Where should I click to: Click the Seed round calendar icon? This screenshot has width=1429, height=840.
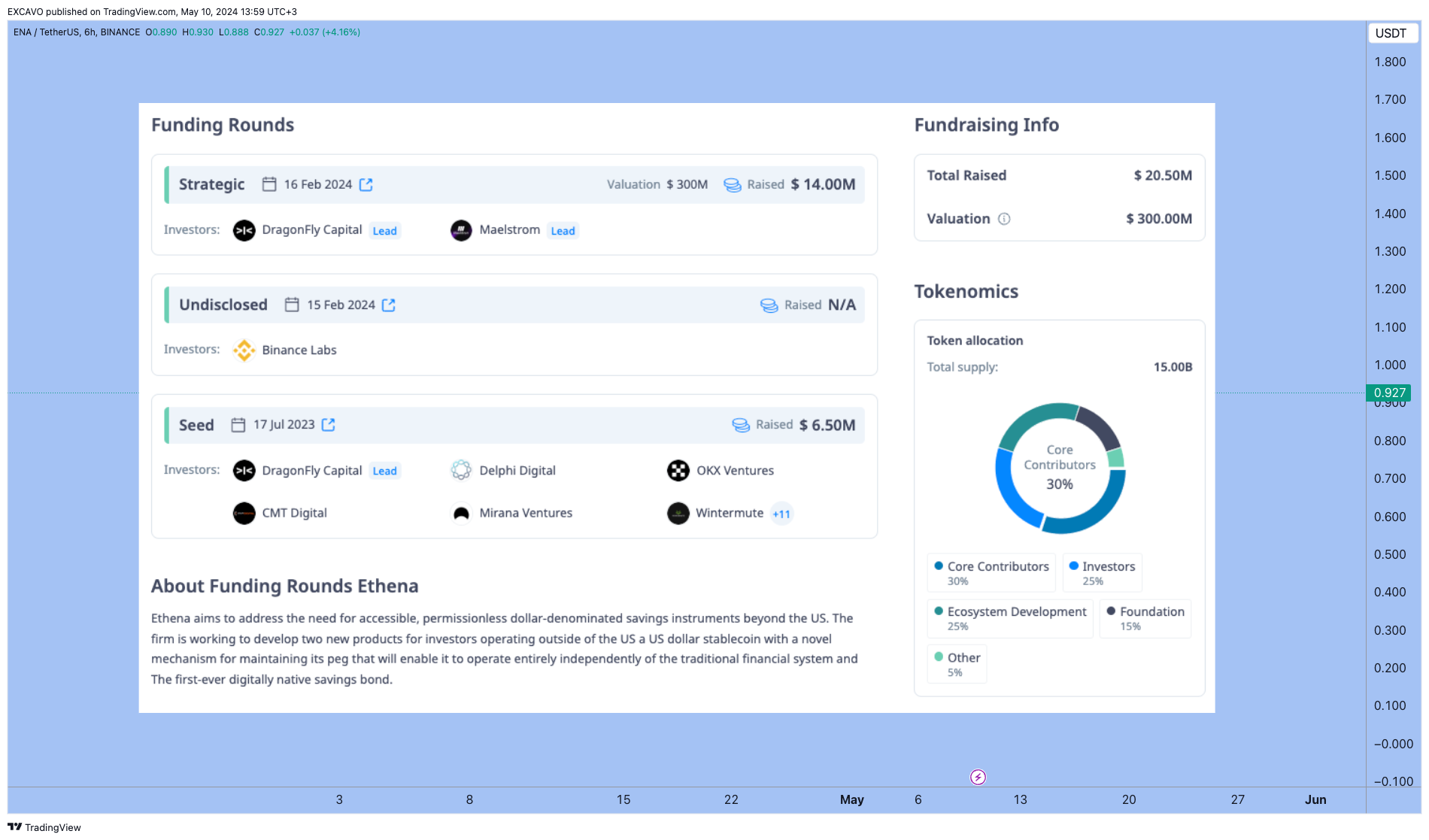tap(238, 425)
